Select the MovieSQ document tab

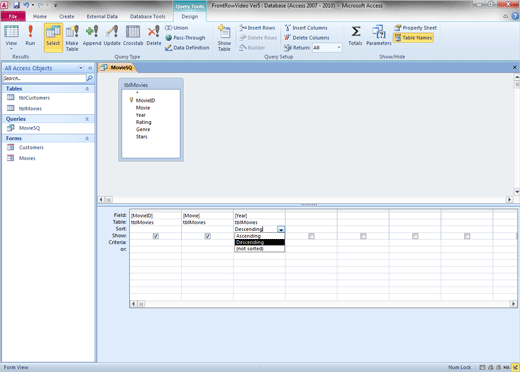117,68
